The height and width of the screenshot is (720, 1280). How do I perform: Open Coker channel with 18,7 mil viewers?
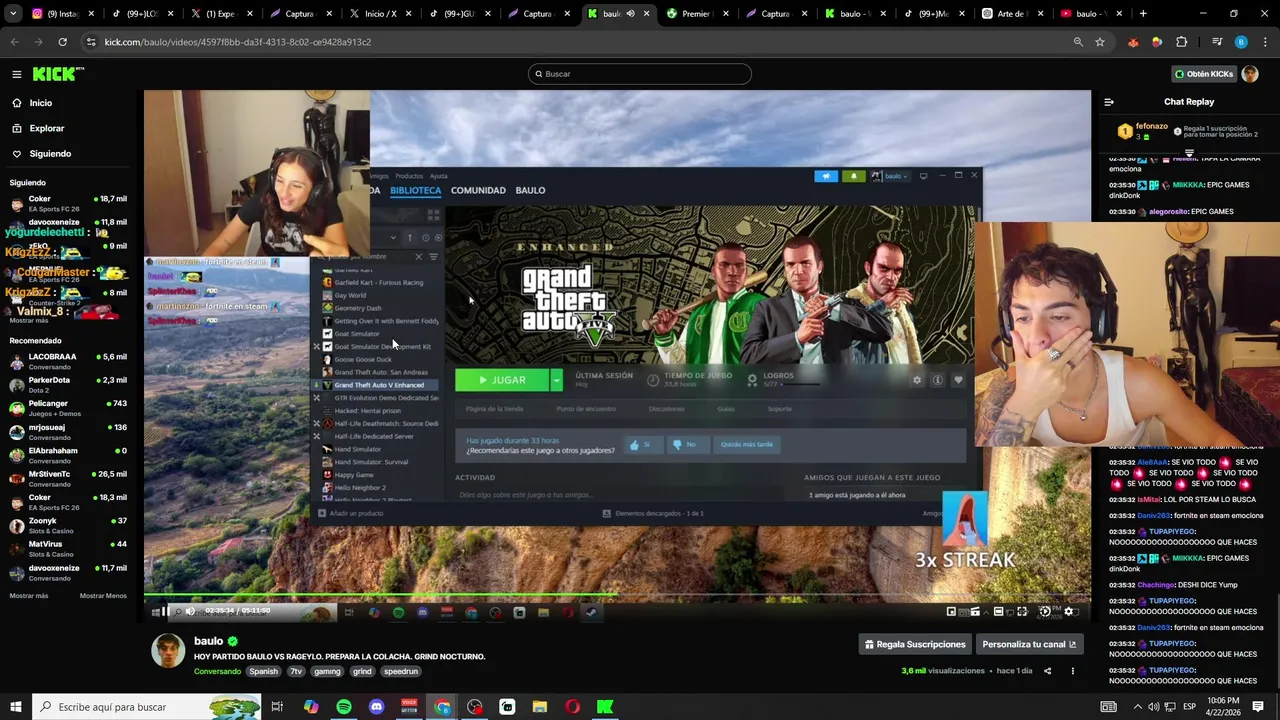pos(68,203)
